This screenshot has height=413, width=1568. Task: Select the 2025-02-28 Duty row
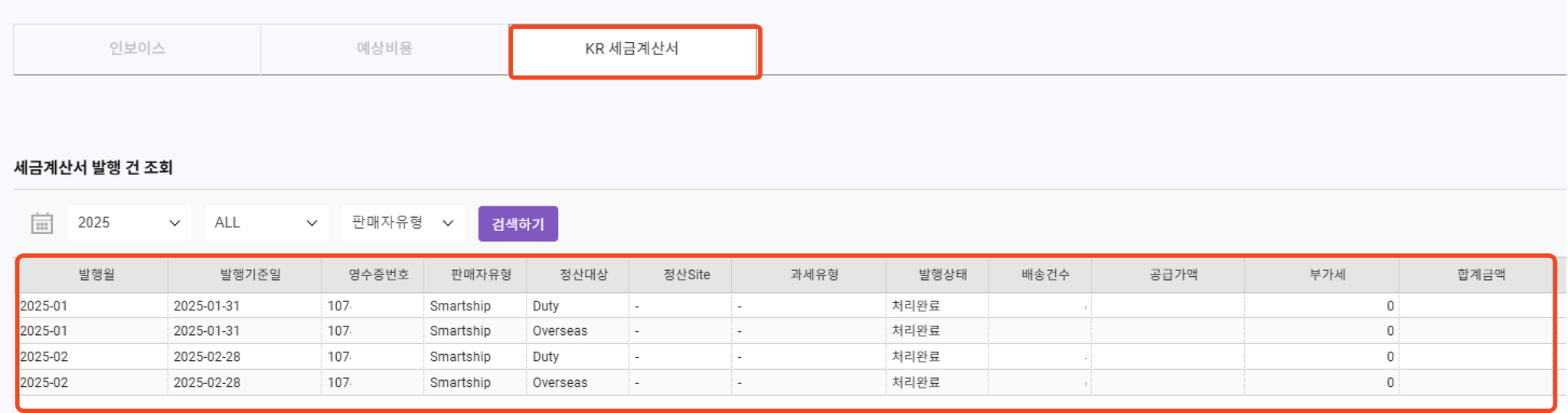tap(786, 356)
